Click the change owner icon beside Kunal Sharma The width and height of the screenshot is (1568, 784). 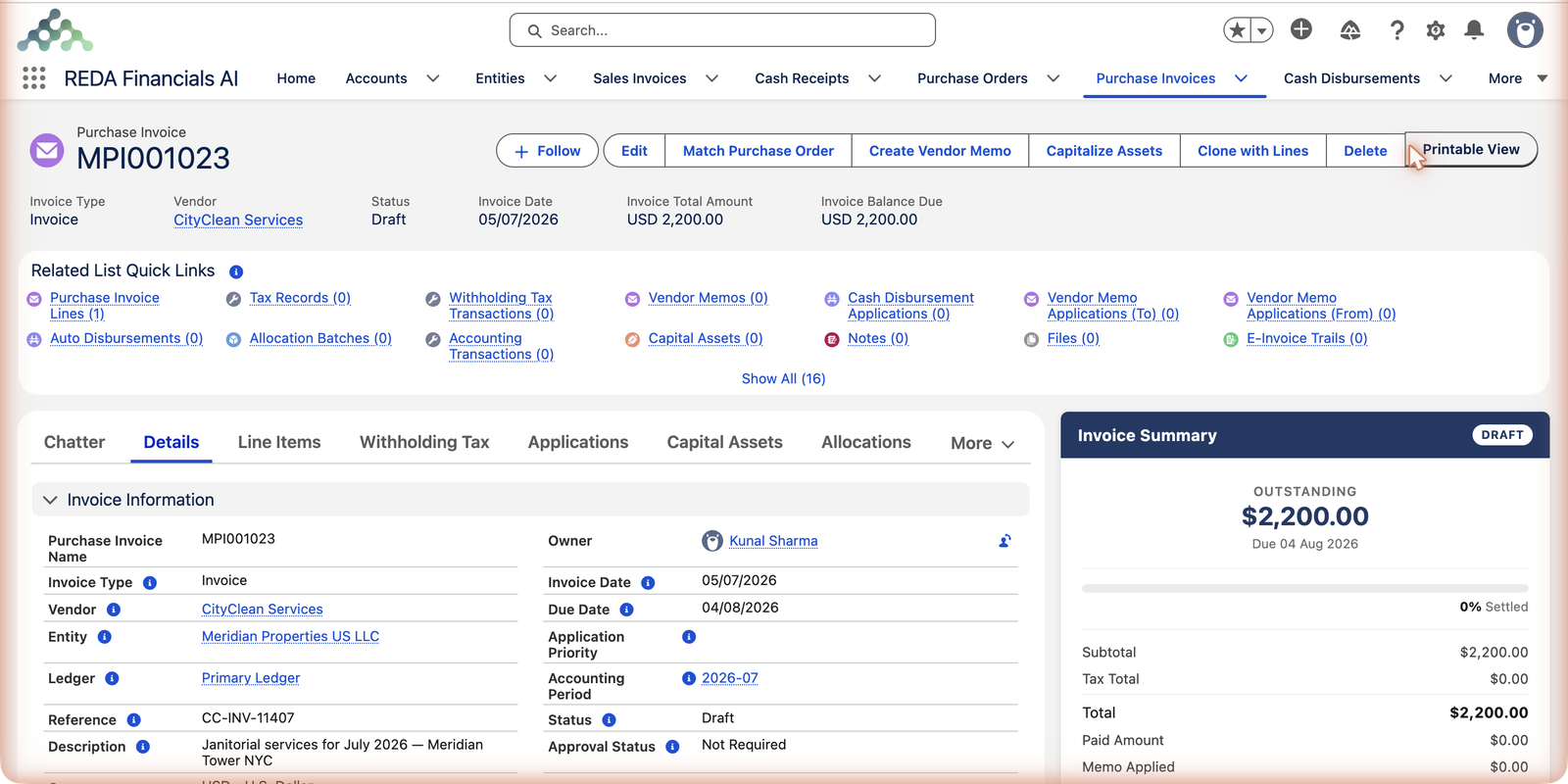1004,541
